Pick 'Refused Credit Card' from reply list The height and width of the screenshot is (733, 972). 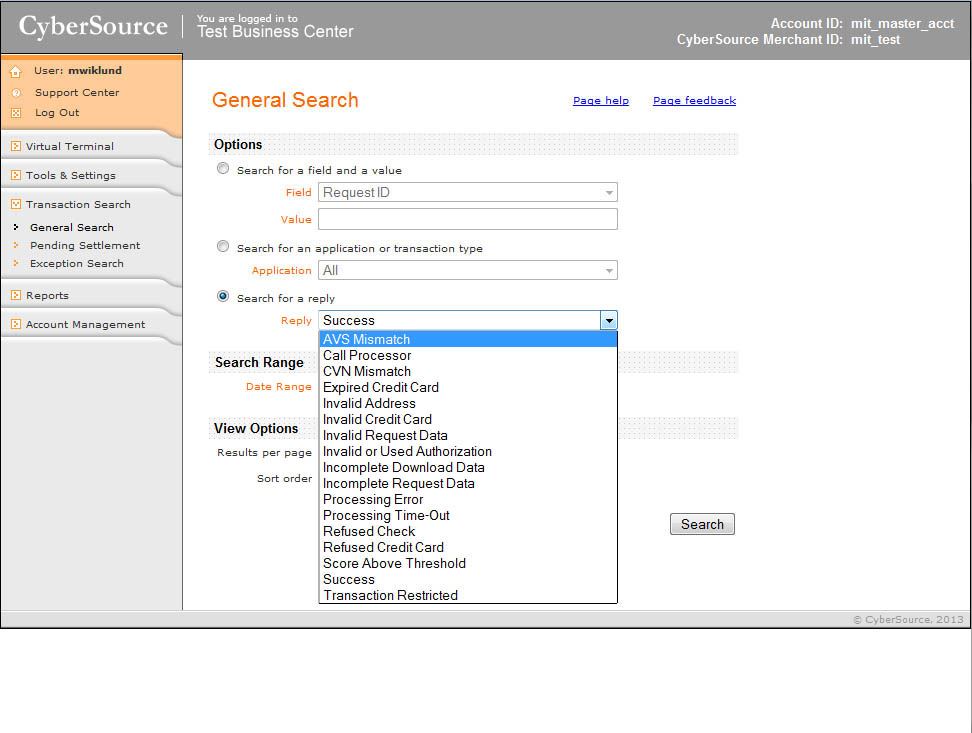pyautogui.click(x=383, y=547)
